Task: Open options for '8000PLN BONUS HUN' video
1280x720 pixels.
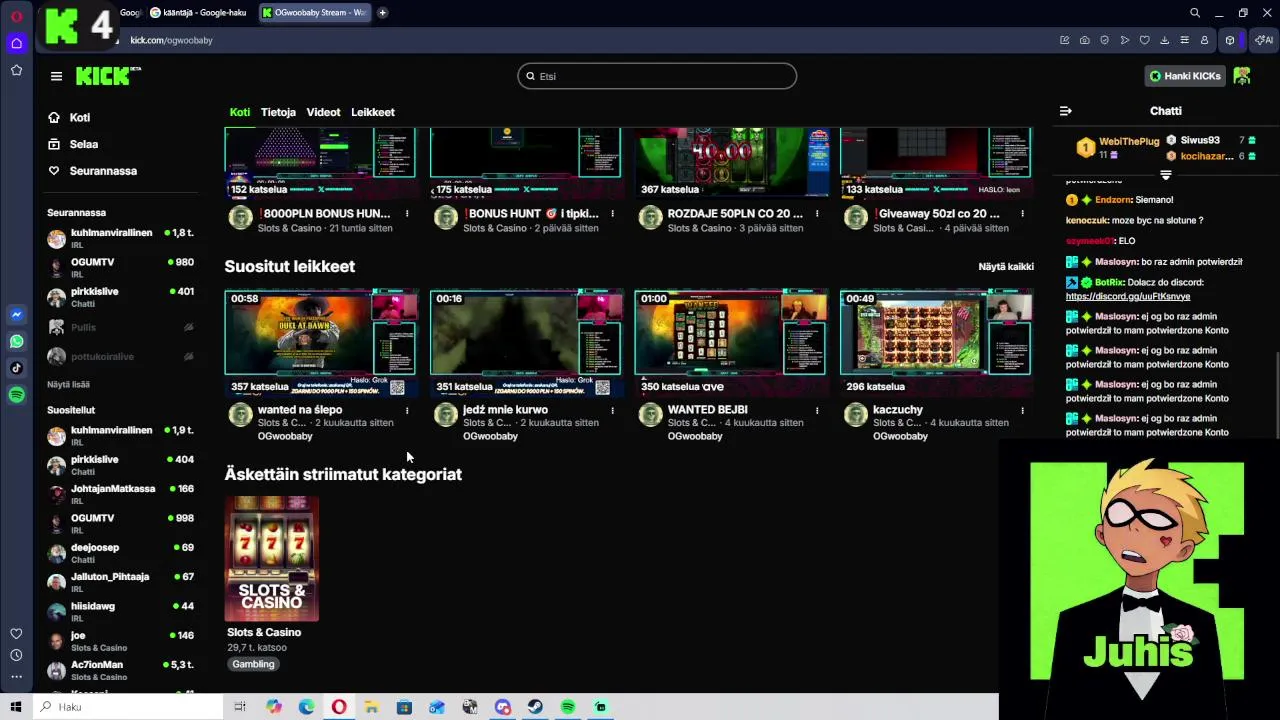Action: click(x=407, y=214)
